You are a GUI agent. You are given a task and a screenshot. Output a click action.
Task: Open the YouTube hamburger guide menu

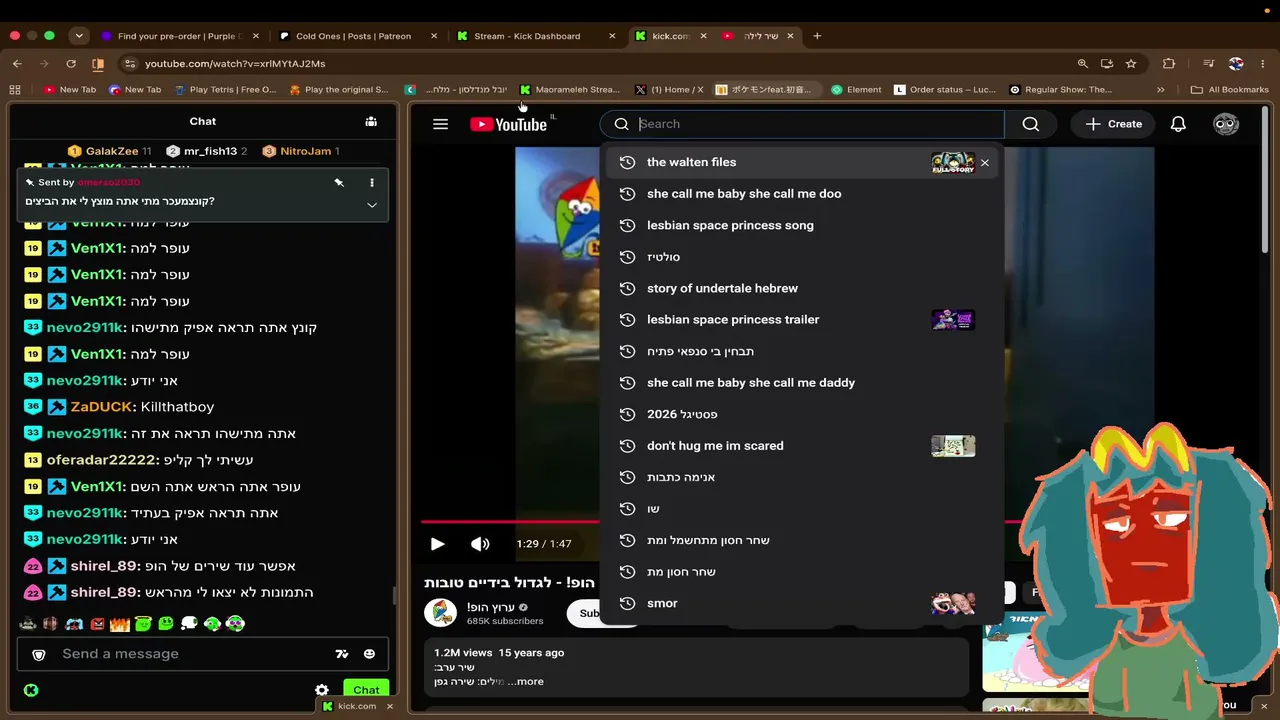click(440, 124)
